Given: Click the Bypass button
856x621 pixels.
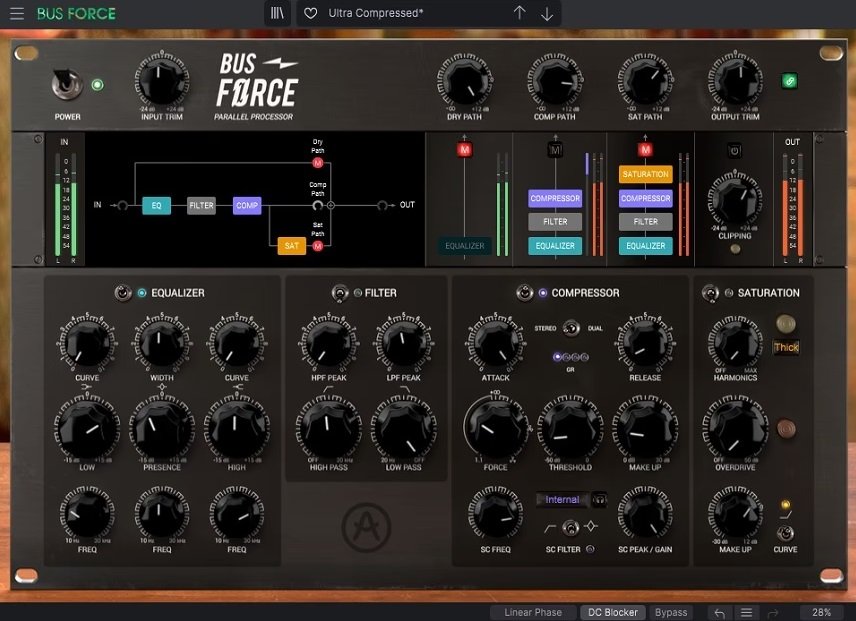Looking at the screenshot, I should click(671, 612).
